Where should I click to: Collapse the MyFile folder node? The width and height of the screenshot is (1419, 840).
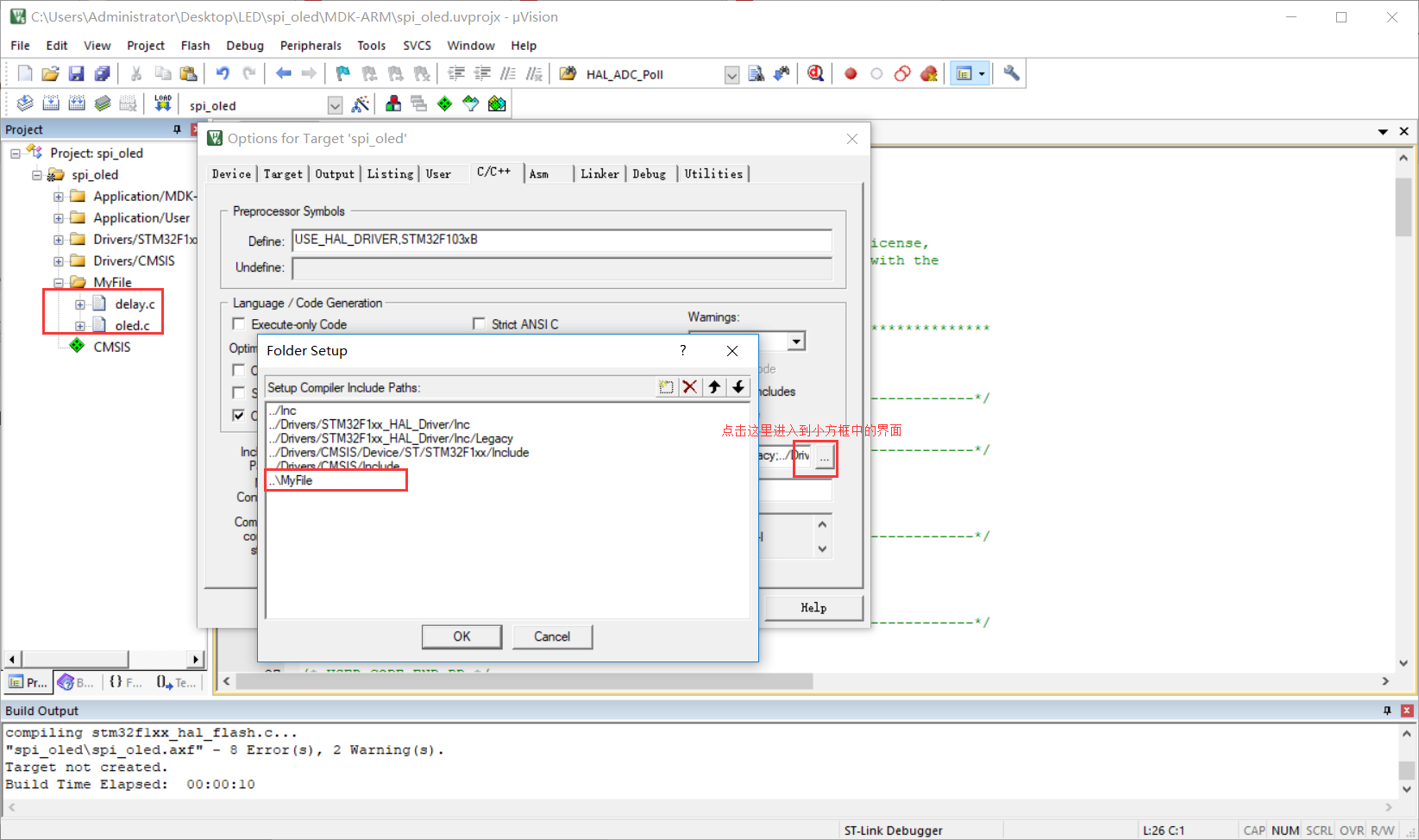(59, 283)
